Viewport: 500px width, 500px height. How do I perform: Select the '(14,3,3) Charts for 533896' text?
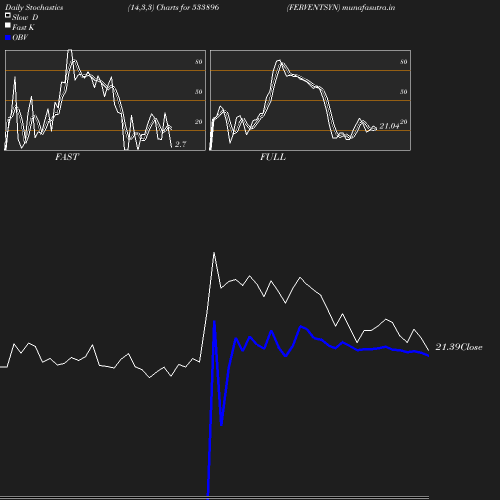pos(173,7)
